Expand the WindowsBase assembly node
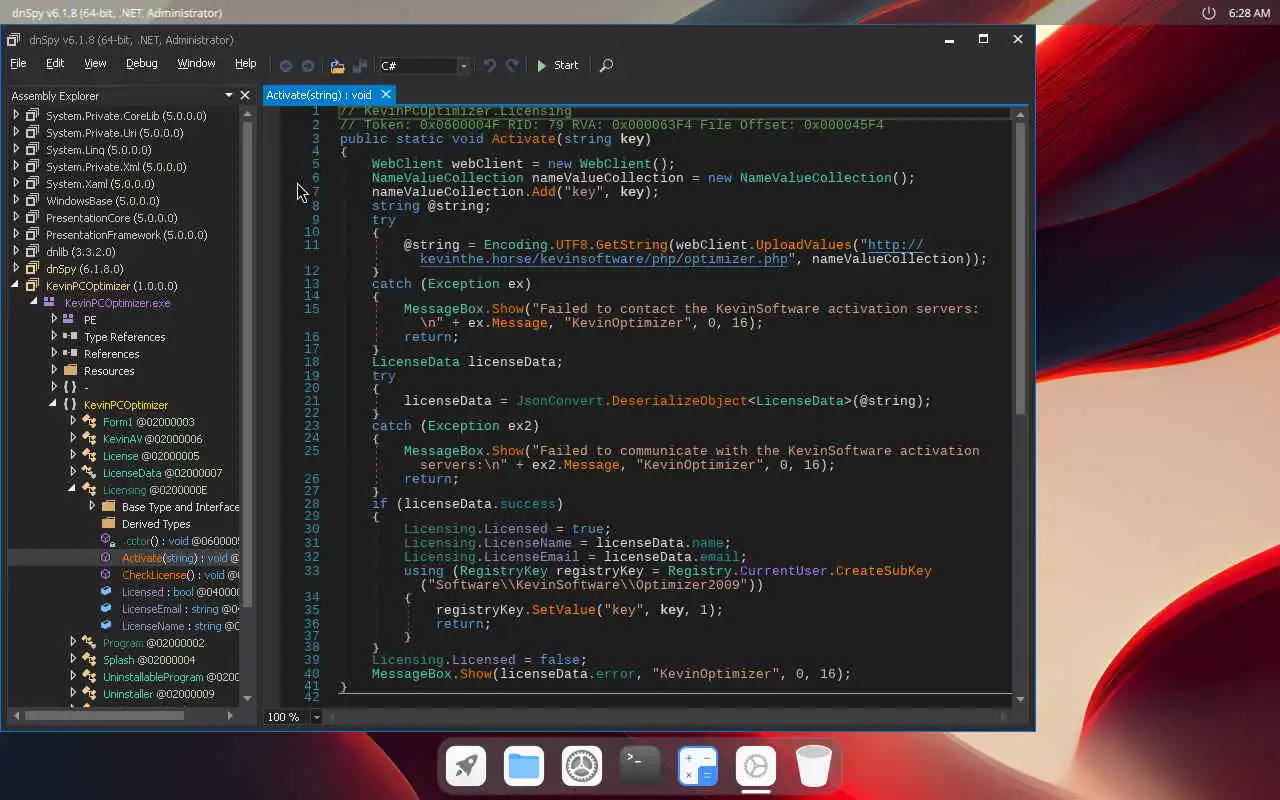Screen dimensions: 1280x800 [16, 201]
